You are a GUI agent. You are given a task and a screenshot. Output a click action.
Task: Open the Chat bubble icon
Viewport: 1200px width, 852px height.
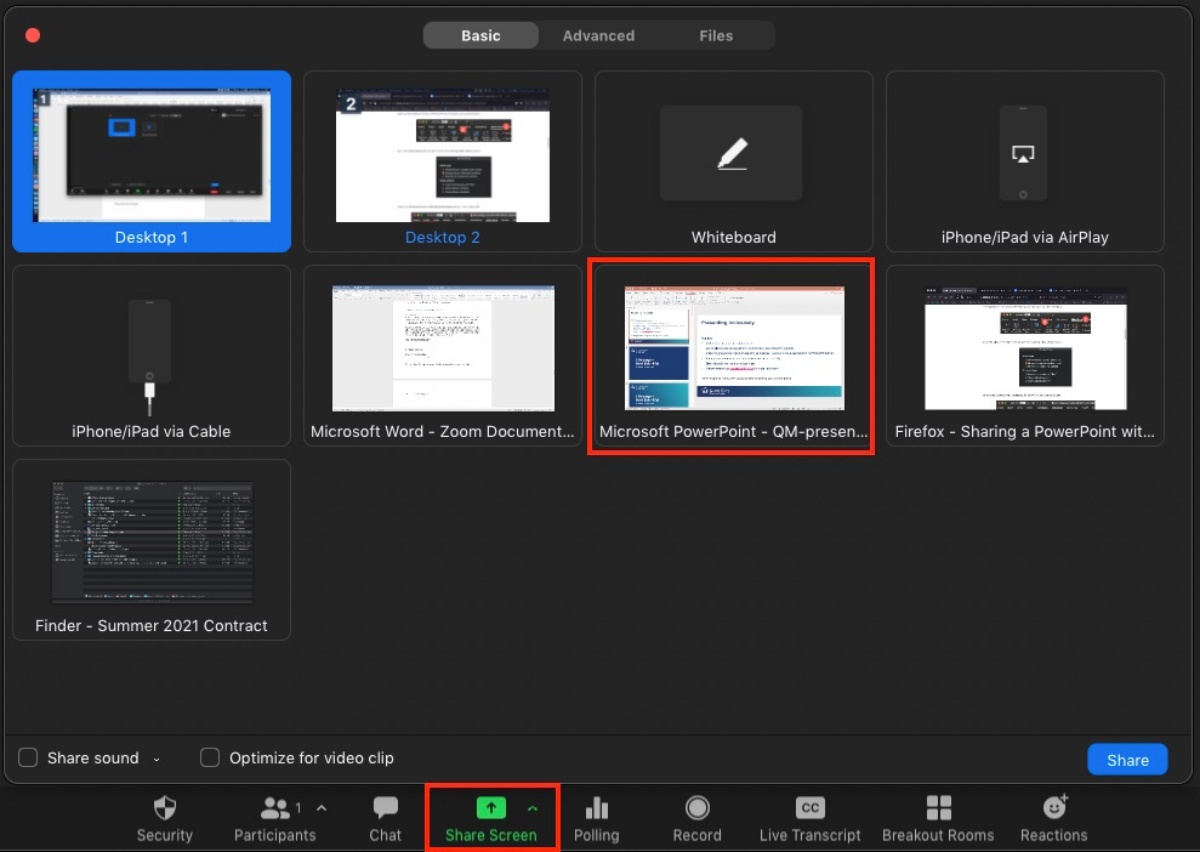tap(385, 808)
